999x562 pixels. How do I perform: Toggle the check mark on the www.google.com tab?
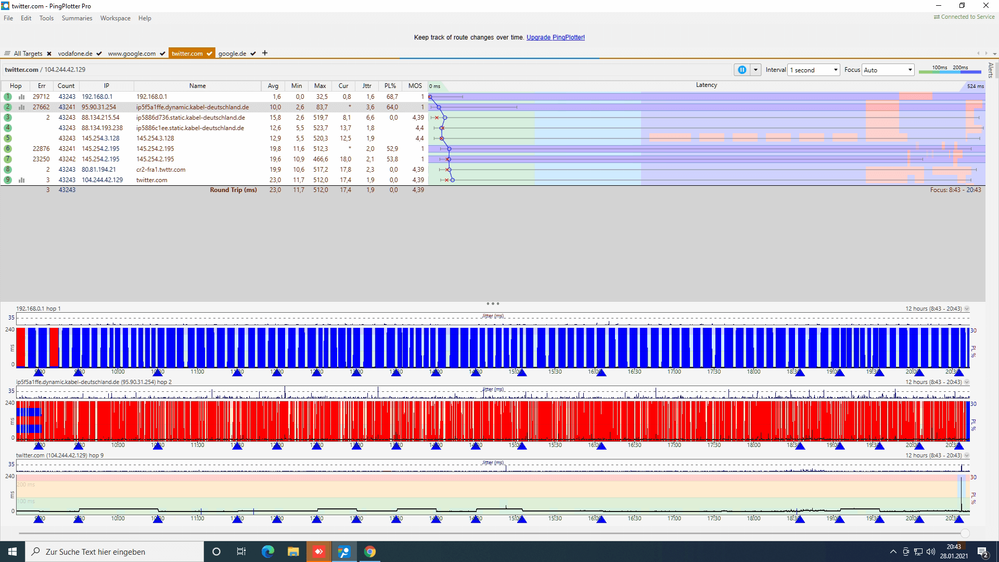point(162,54)
